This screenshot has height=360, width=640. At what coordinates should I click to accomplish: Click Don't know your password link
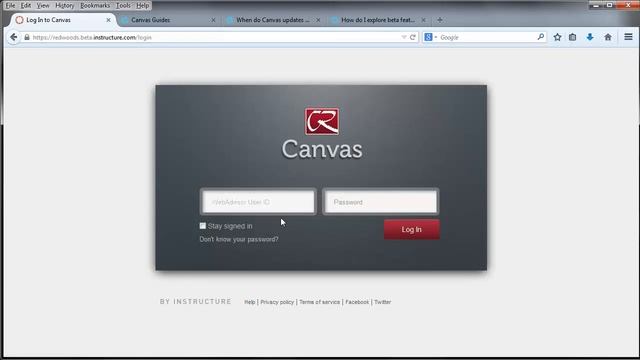239,239
